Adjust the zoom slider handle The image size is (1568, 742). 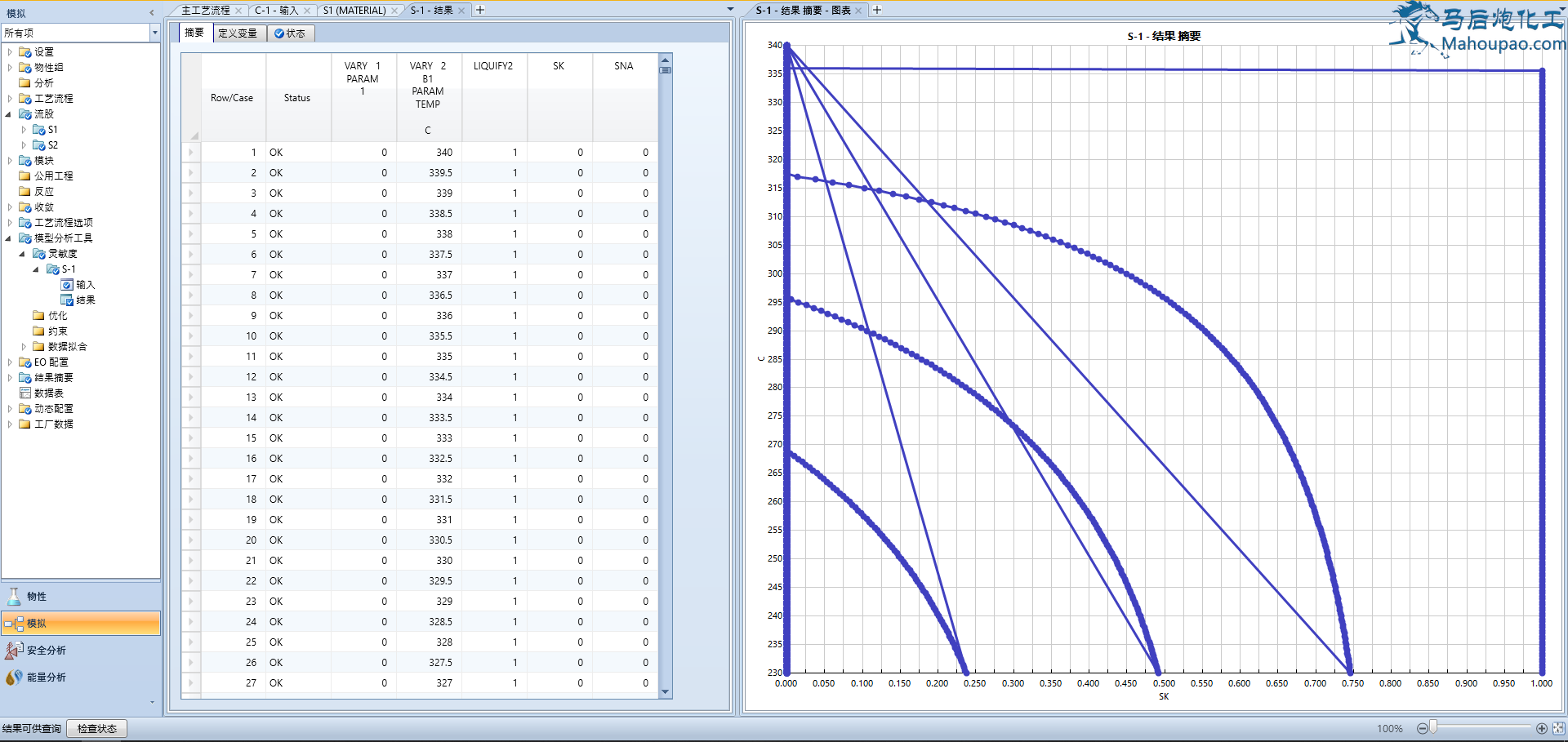click(1433, 727)
